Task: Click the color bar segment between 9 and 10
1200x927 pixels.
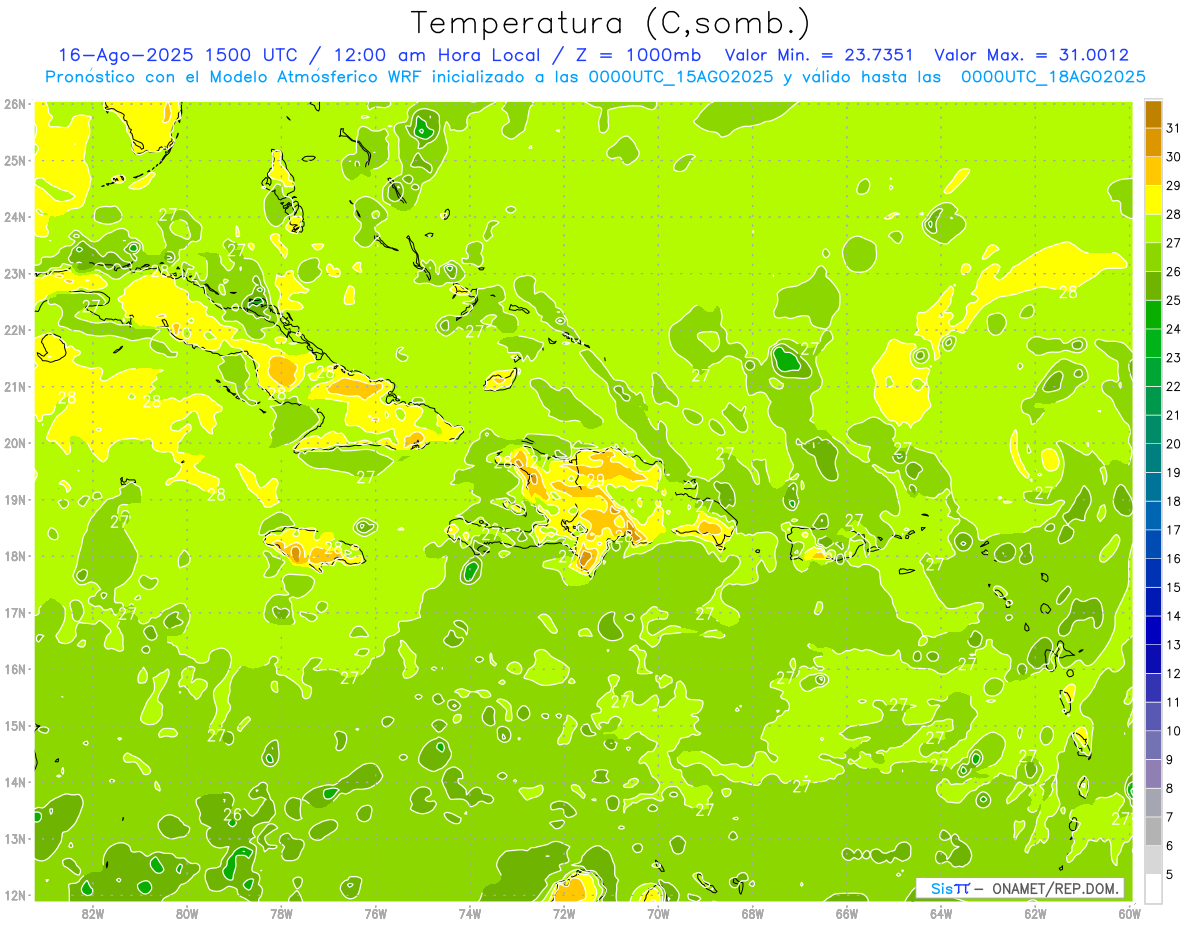Action: (x=1153, y=745)
